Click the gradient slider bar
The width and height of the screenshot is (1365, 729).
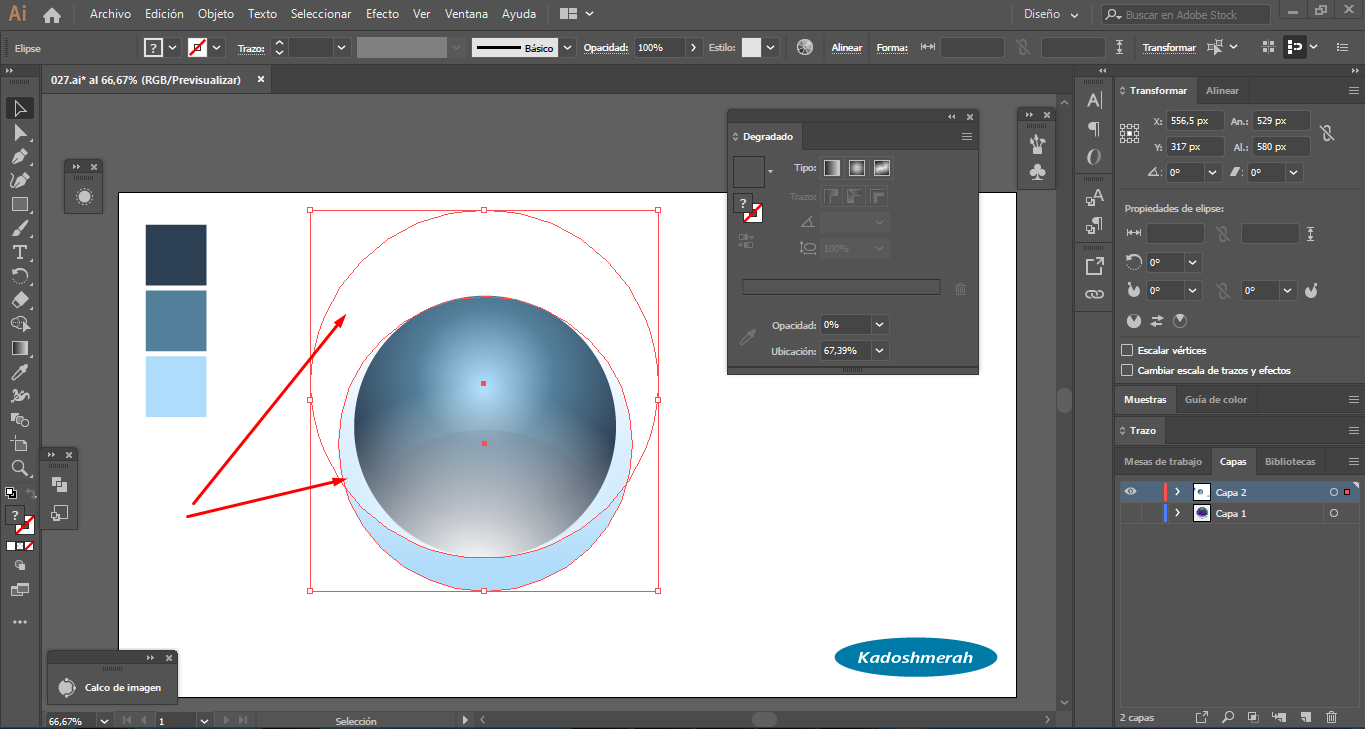coord(841,287)
